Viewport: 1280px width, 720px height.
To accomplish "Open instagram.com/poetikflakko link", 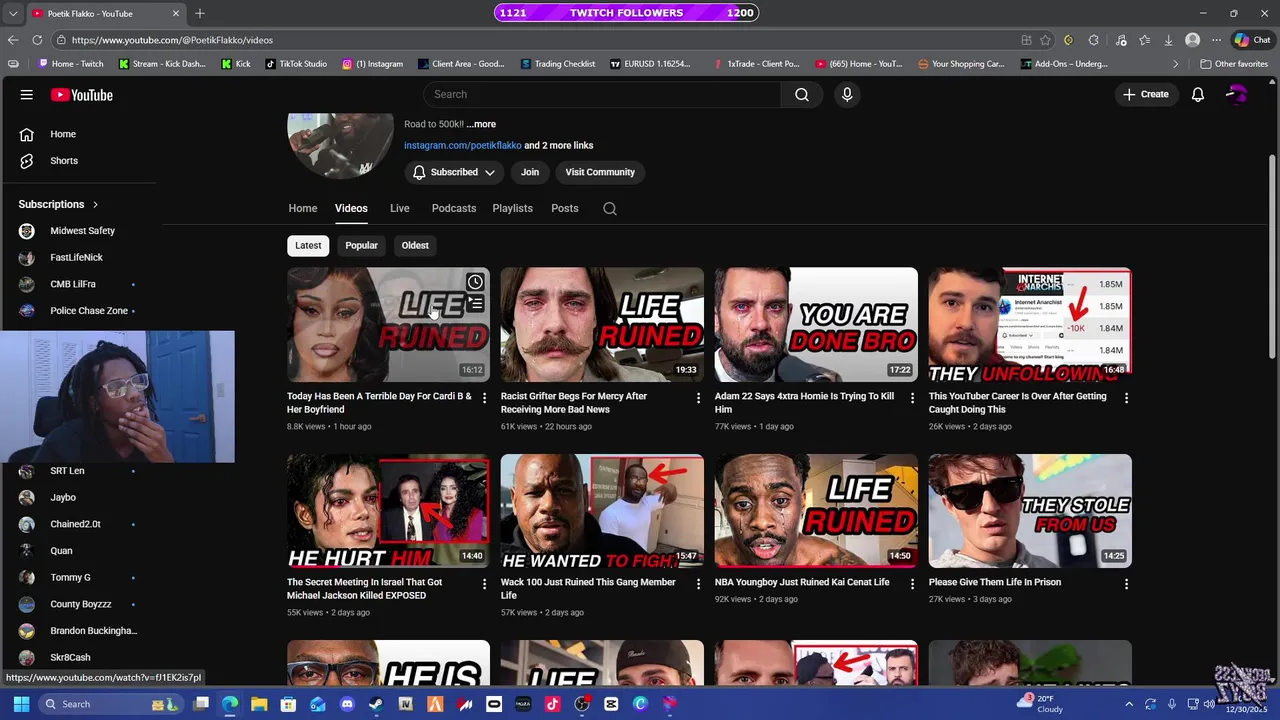I will [x=463, y=145].
